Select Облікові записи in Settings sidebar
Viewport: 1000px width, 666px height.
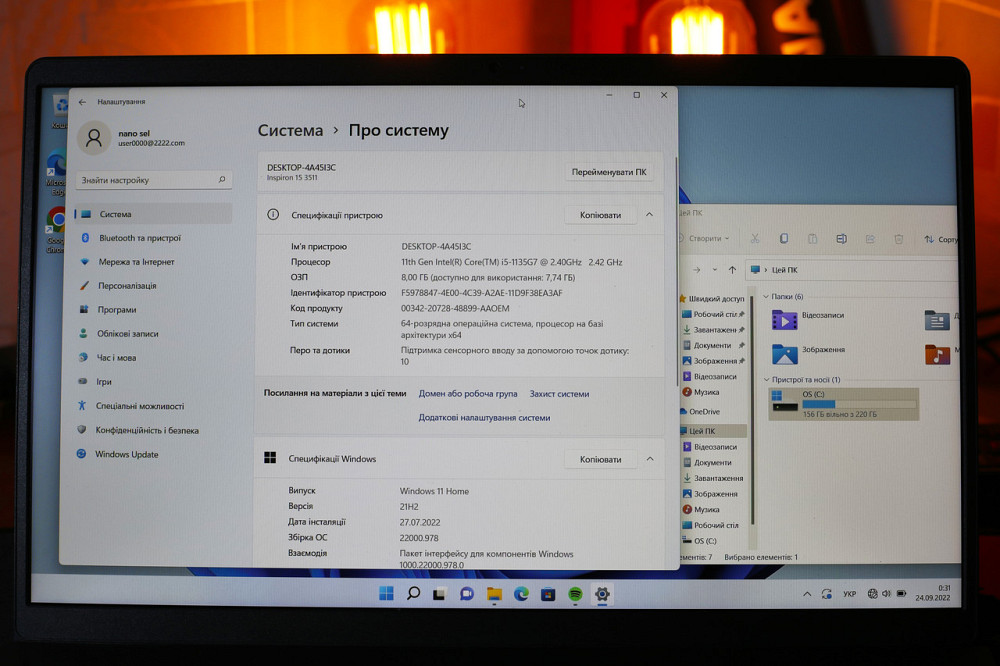(x=127, y=334)
